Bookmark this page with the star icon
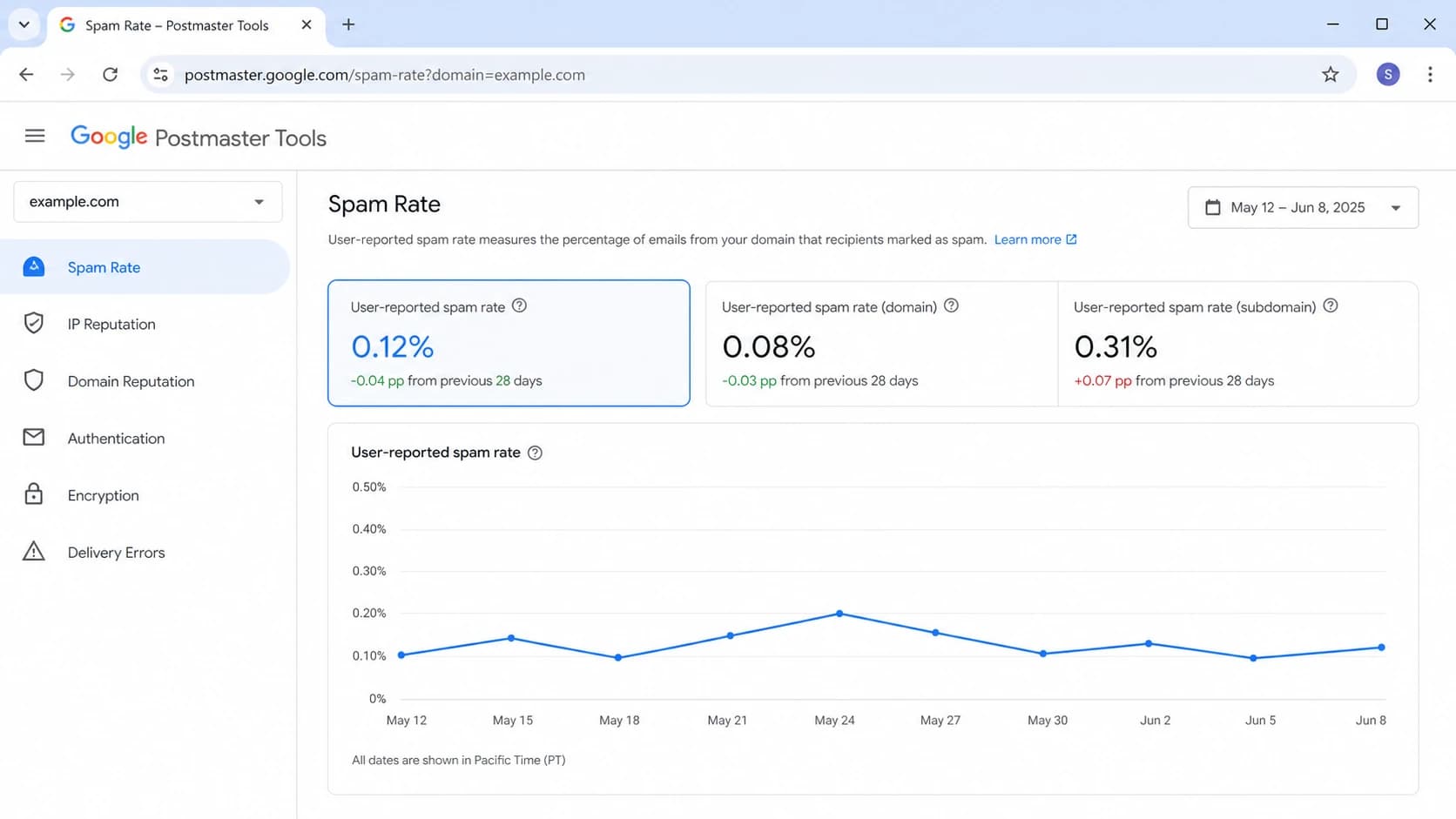This screenshot has height=819, width=1456. [x=1330, y=75]
